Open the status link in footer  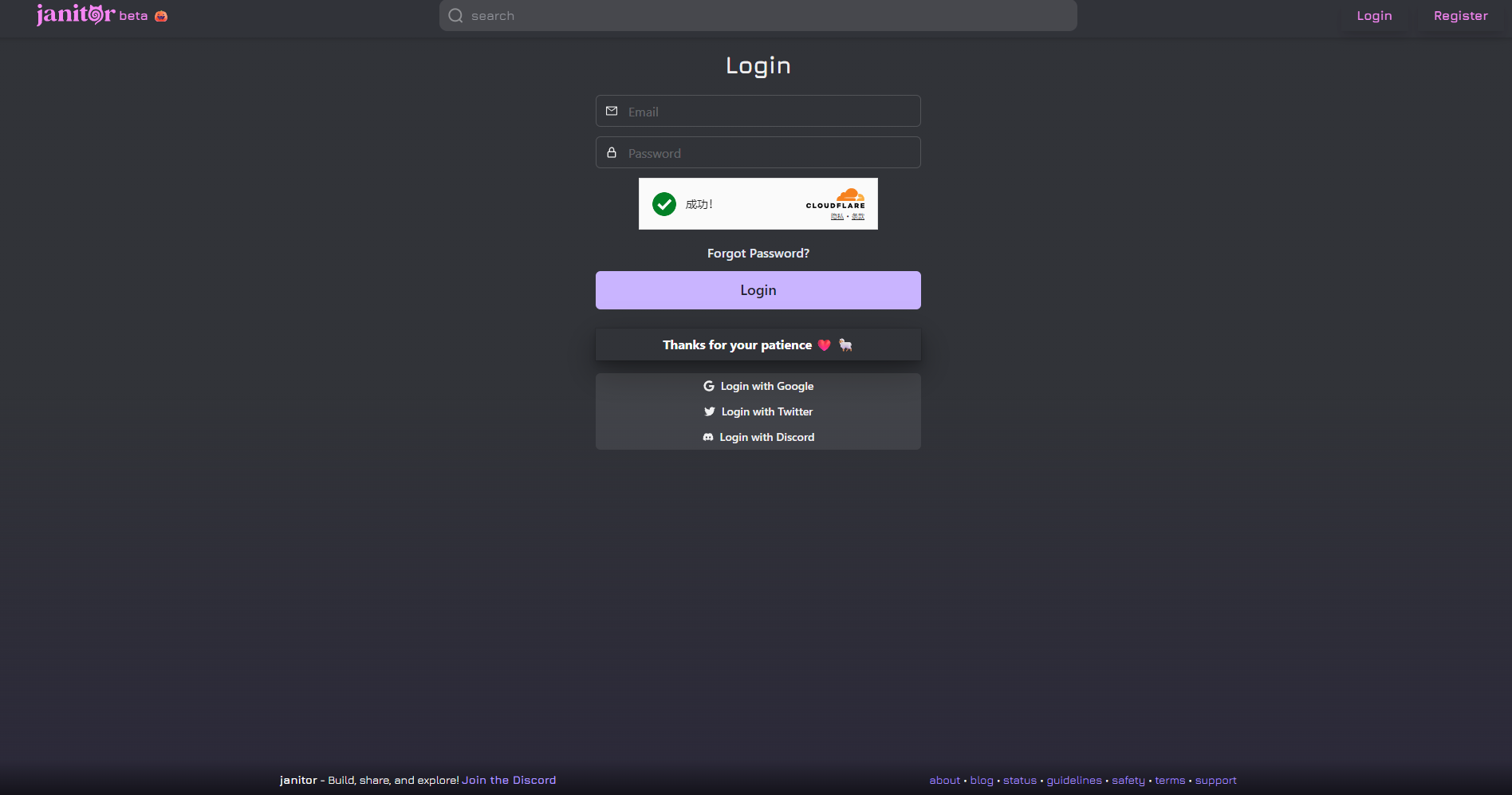point(1020,781)
